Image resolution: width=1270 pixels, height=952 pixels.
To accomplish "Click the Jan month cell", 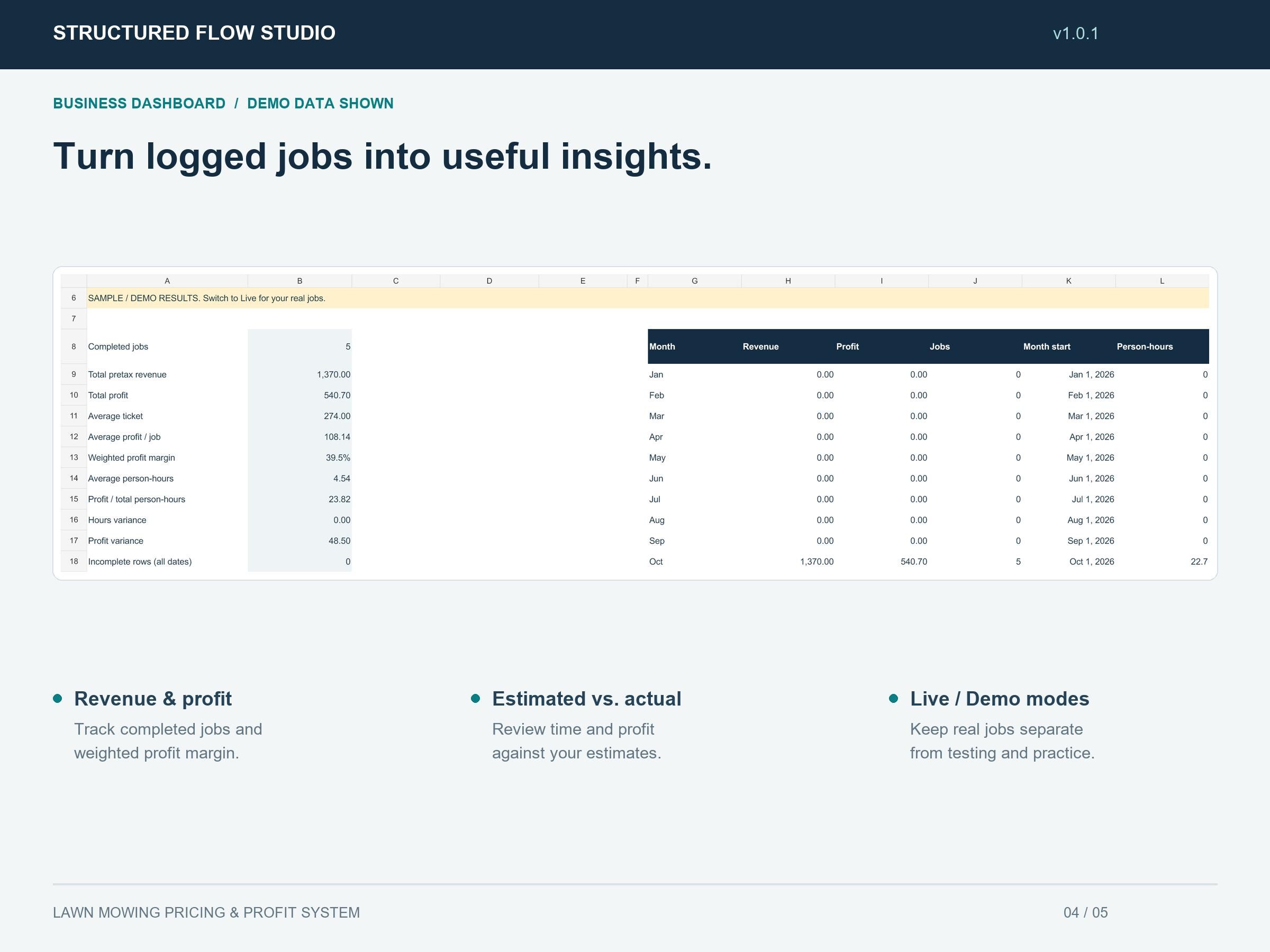I will pos(695,374).
